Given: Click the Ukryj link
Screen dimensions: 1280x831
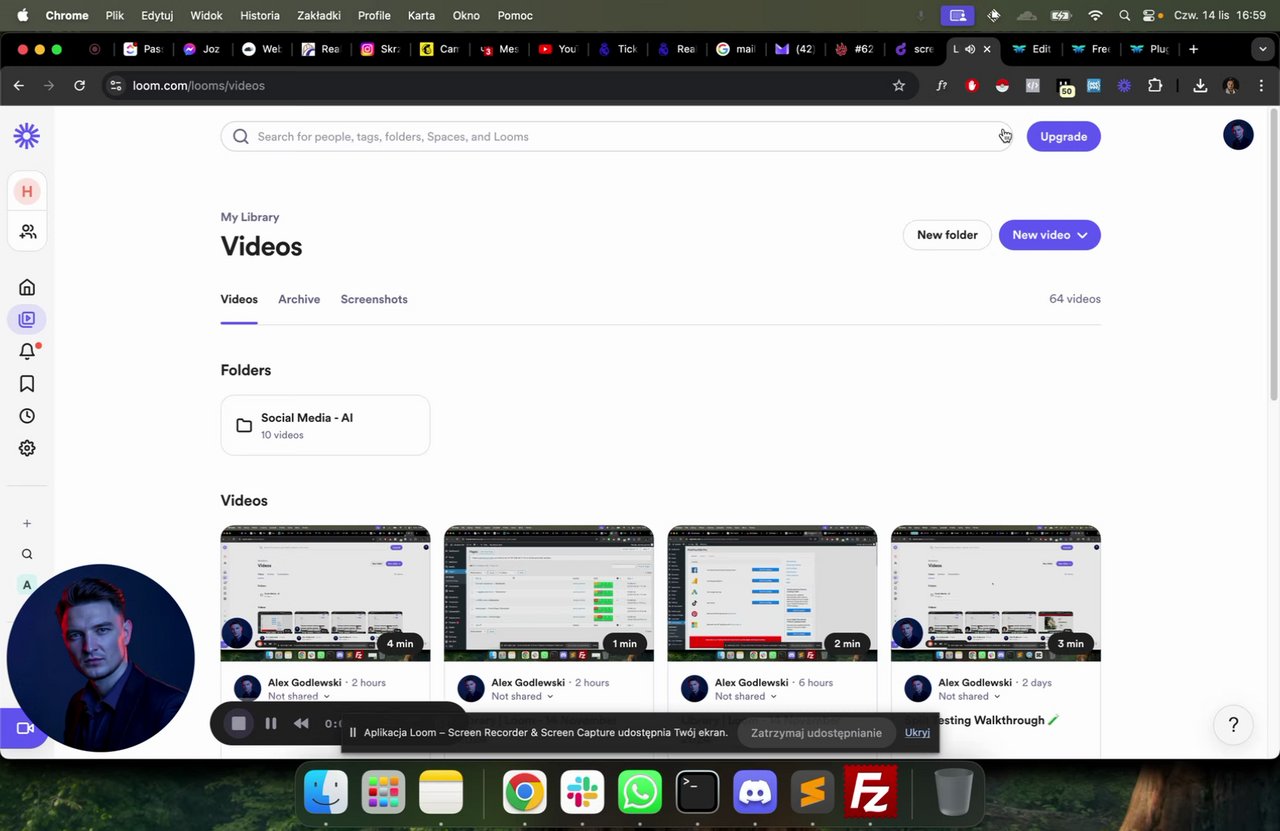Looking at the screenshot, I should [917, 733].
